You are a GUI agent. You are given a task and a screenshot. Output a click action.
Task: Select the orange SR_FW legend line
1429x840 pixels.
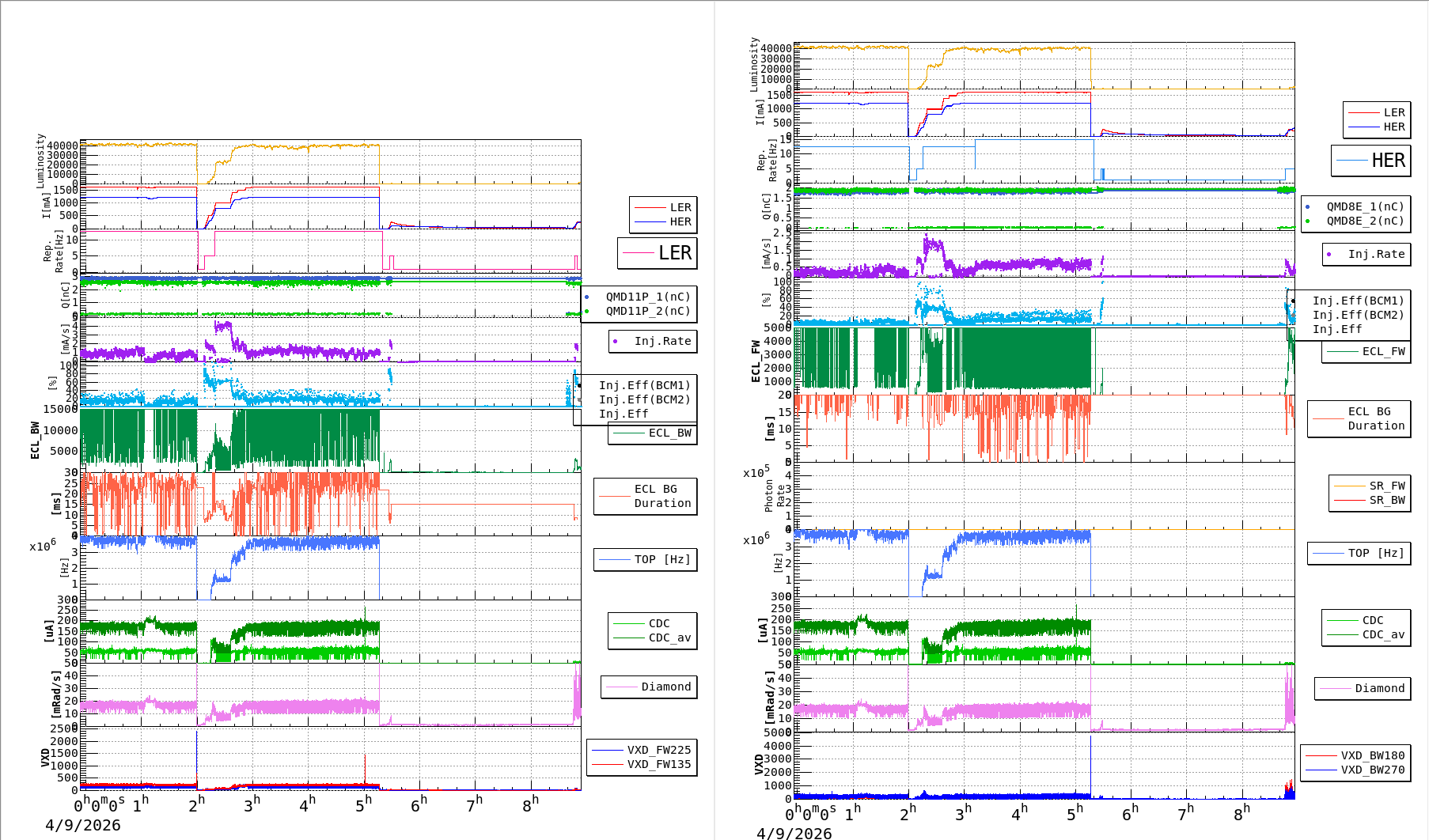pyautogui.click(x=1349, y=486)
